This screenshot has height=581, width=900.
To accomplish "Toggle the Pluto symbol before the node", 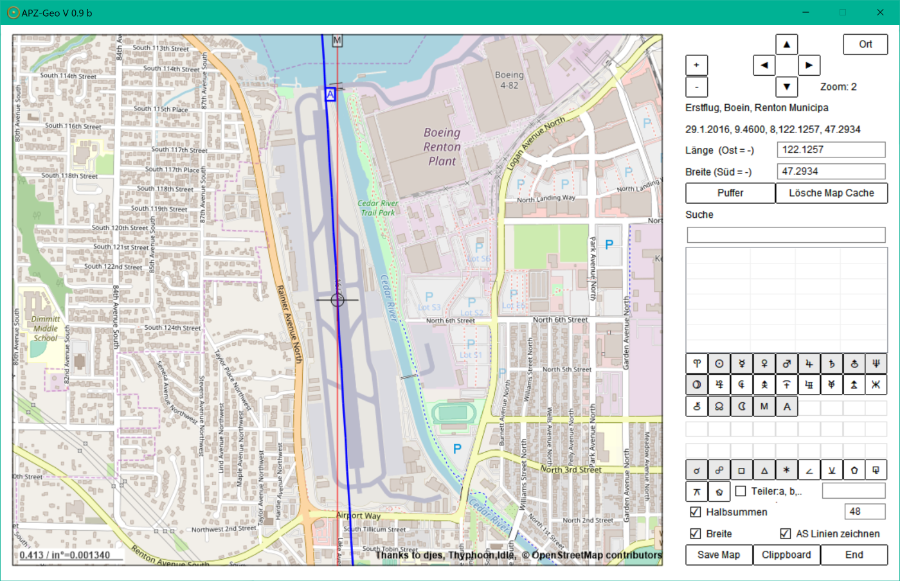I will 697,406.
